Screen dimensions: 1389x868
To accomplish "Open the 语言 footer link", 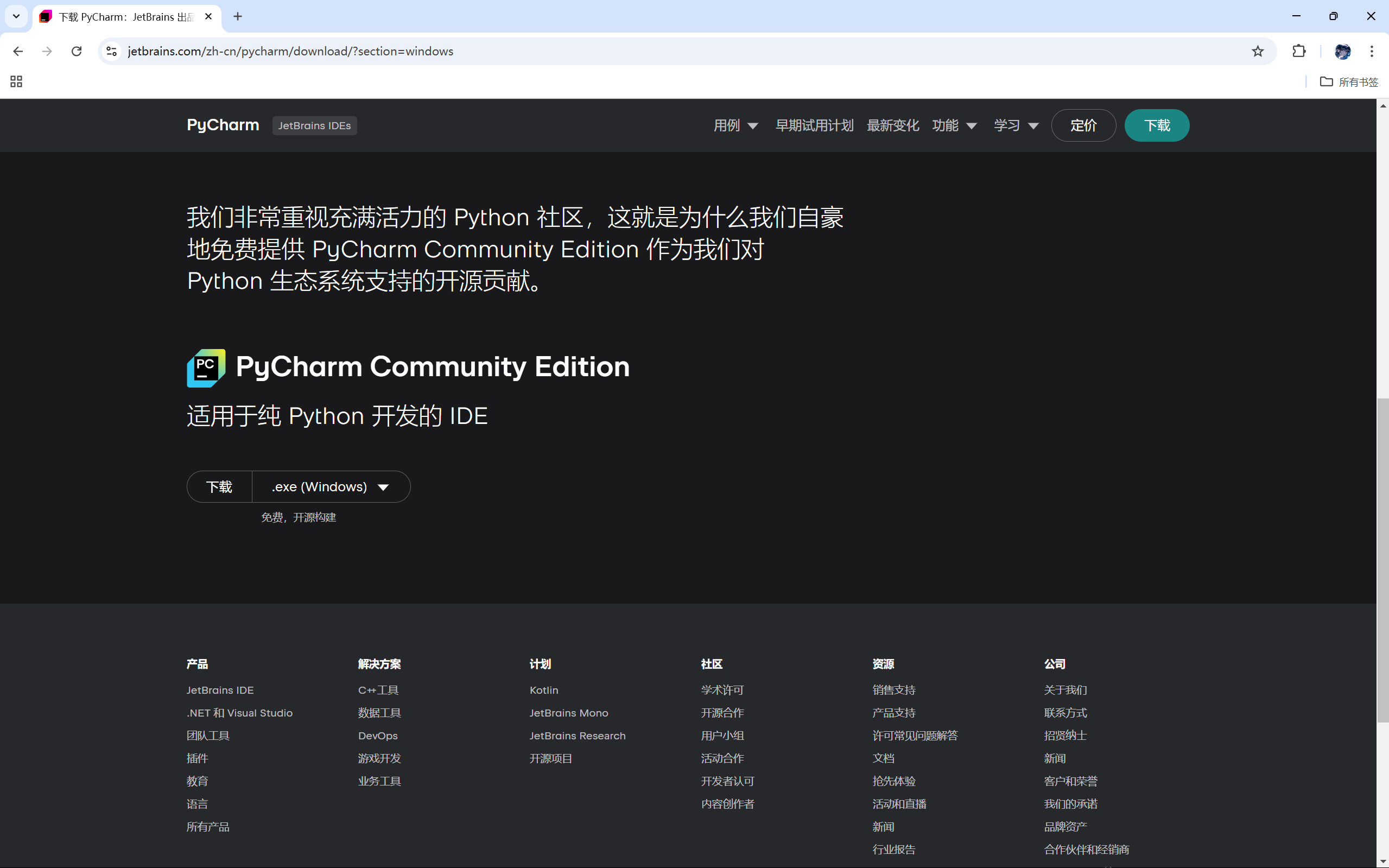I will click(x=197, y=804).
